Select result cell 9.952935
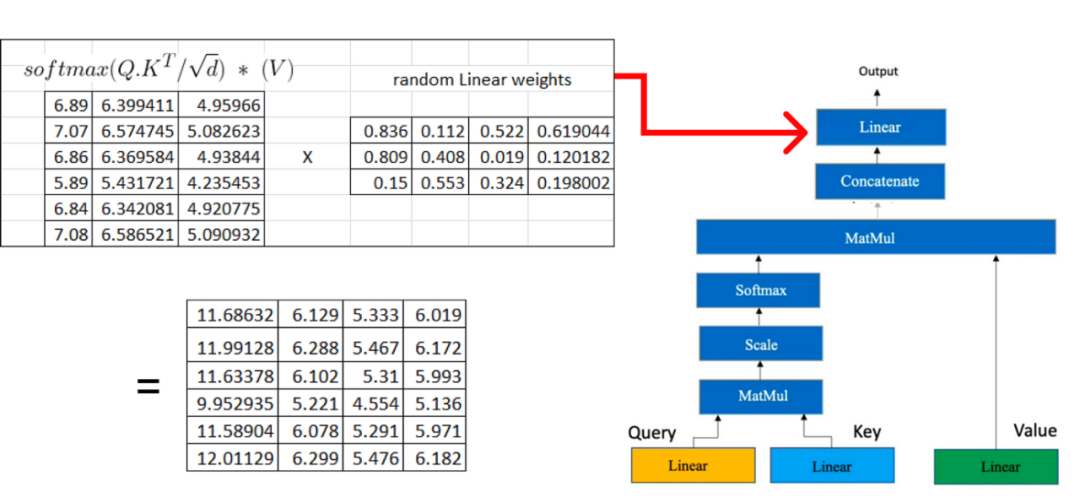The image size is (1080, 498). click(232, 404)
